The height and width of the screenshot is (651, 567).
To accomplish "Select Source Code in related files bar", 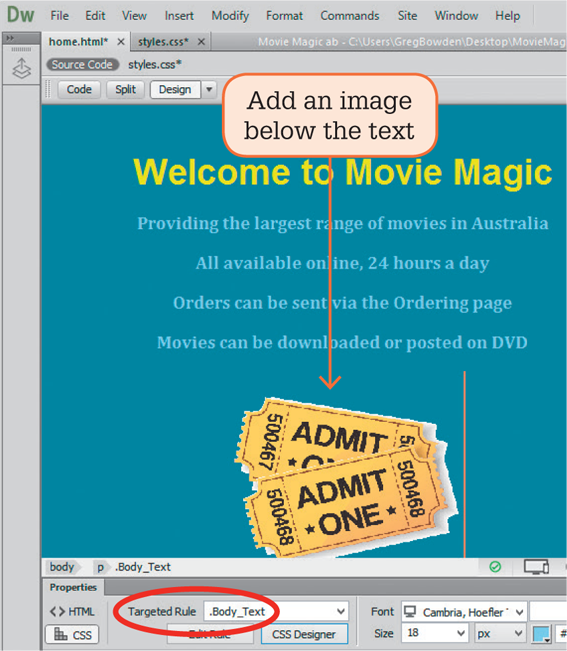I will coord(82,65).
